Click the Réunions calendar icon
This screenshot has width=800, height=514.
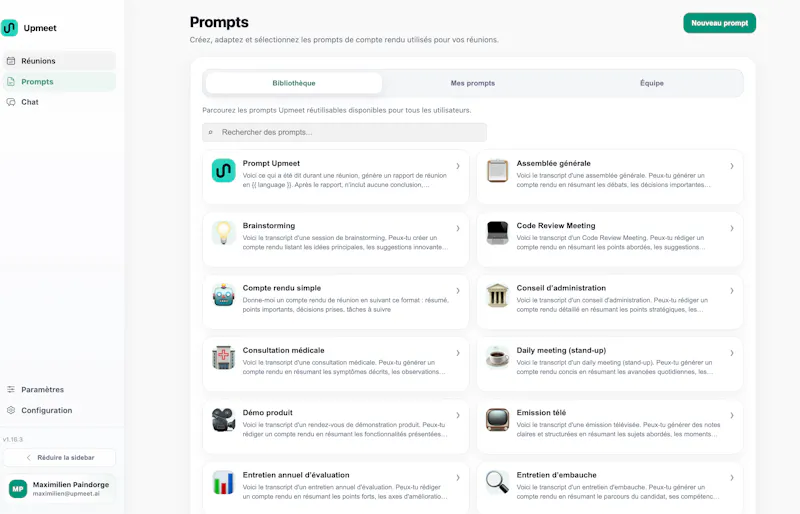[11, 61]
